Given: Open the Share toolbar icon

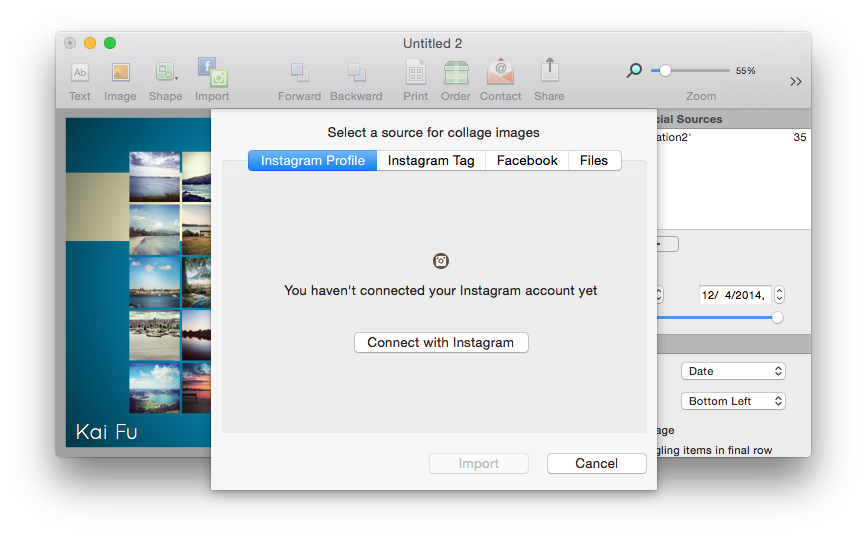Looking at the screenshot, I should tap(549, 71).
